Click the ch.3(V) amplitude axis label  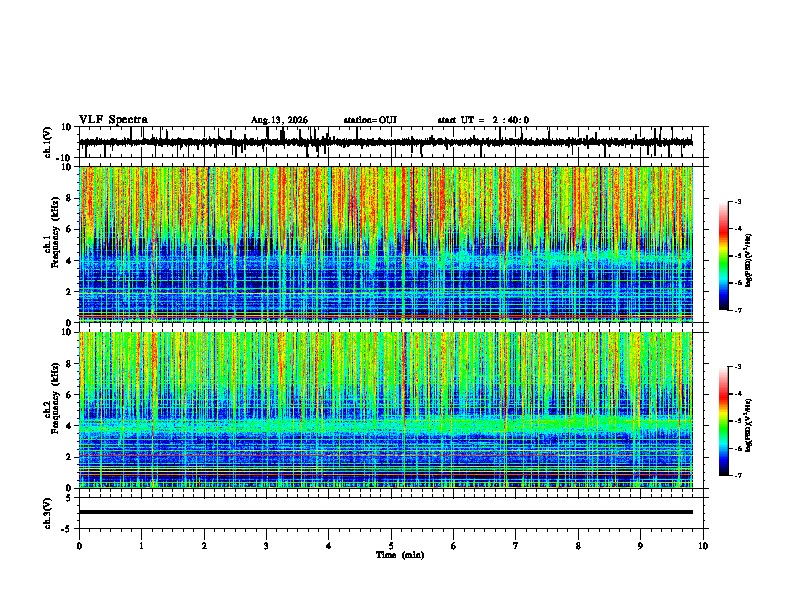tap(48, 513)
